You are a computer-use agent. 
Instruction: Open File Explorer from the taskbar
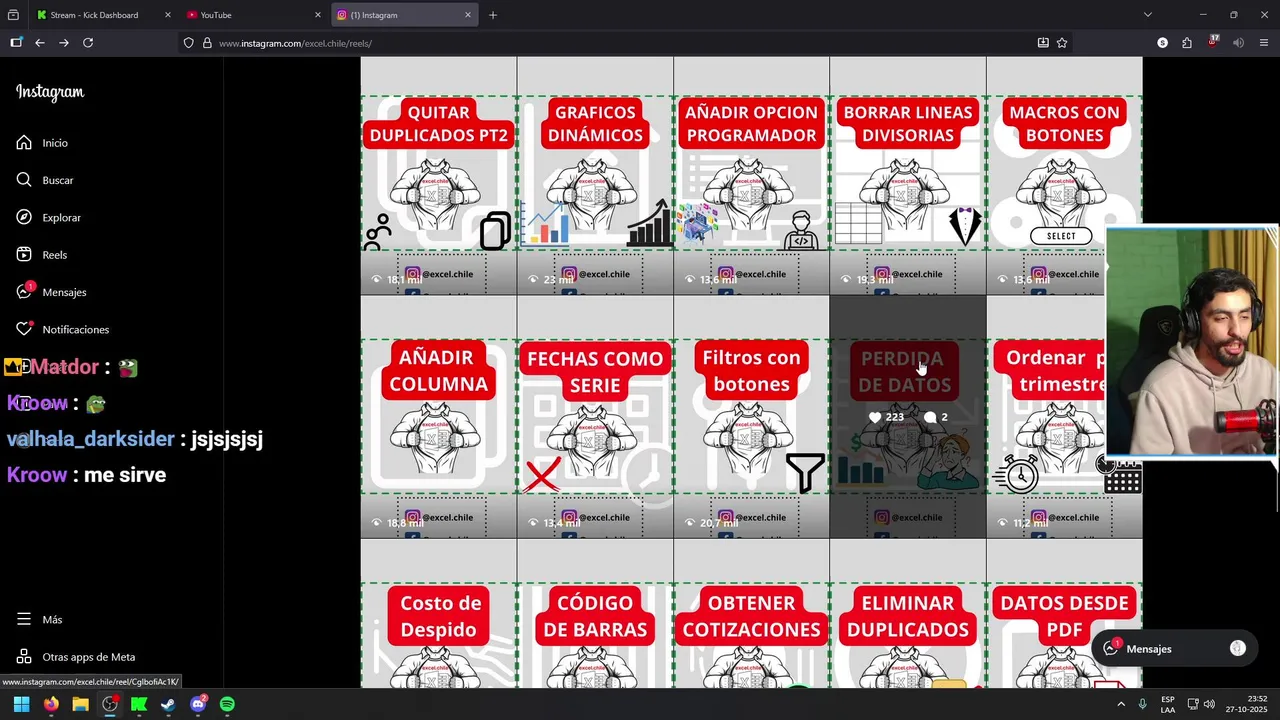coord(80,704)
